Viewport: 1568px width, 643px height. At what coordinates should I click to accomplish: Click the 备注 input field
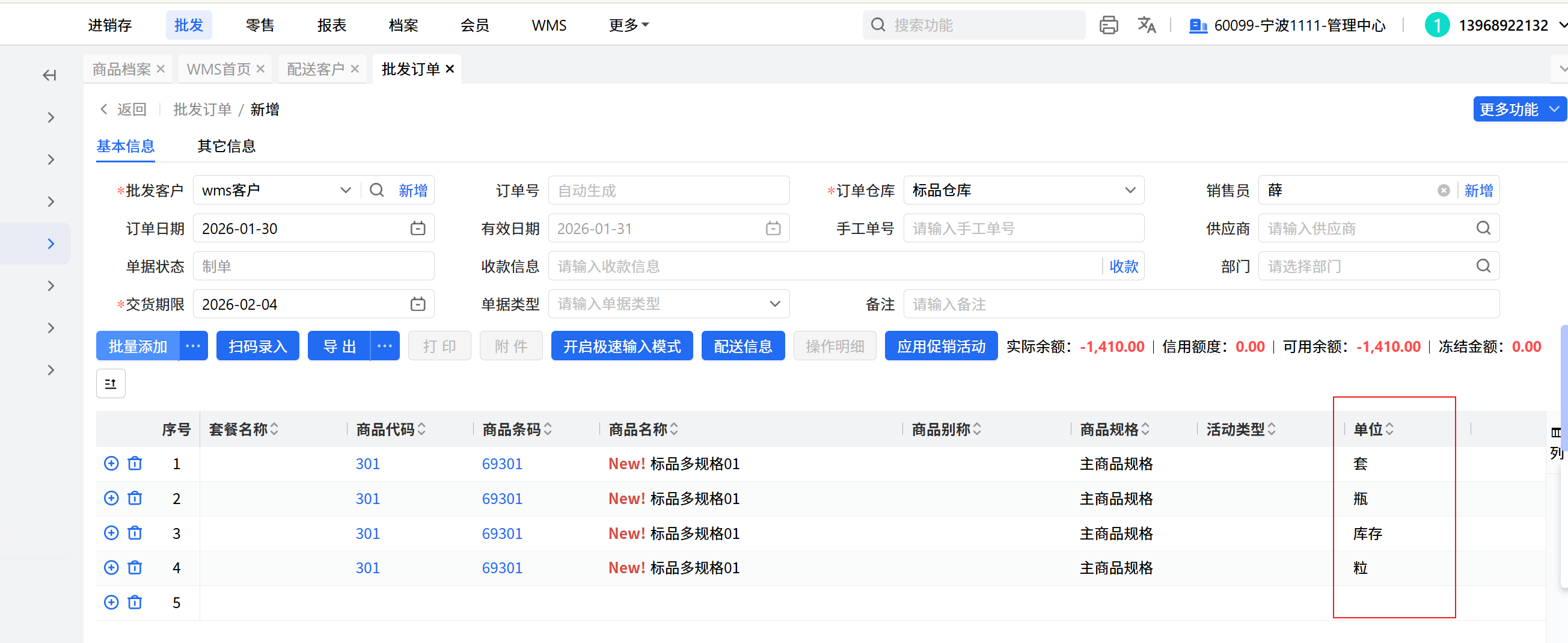point(1200,304)
